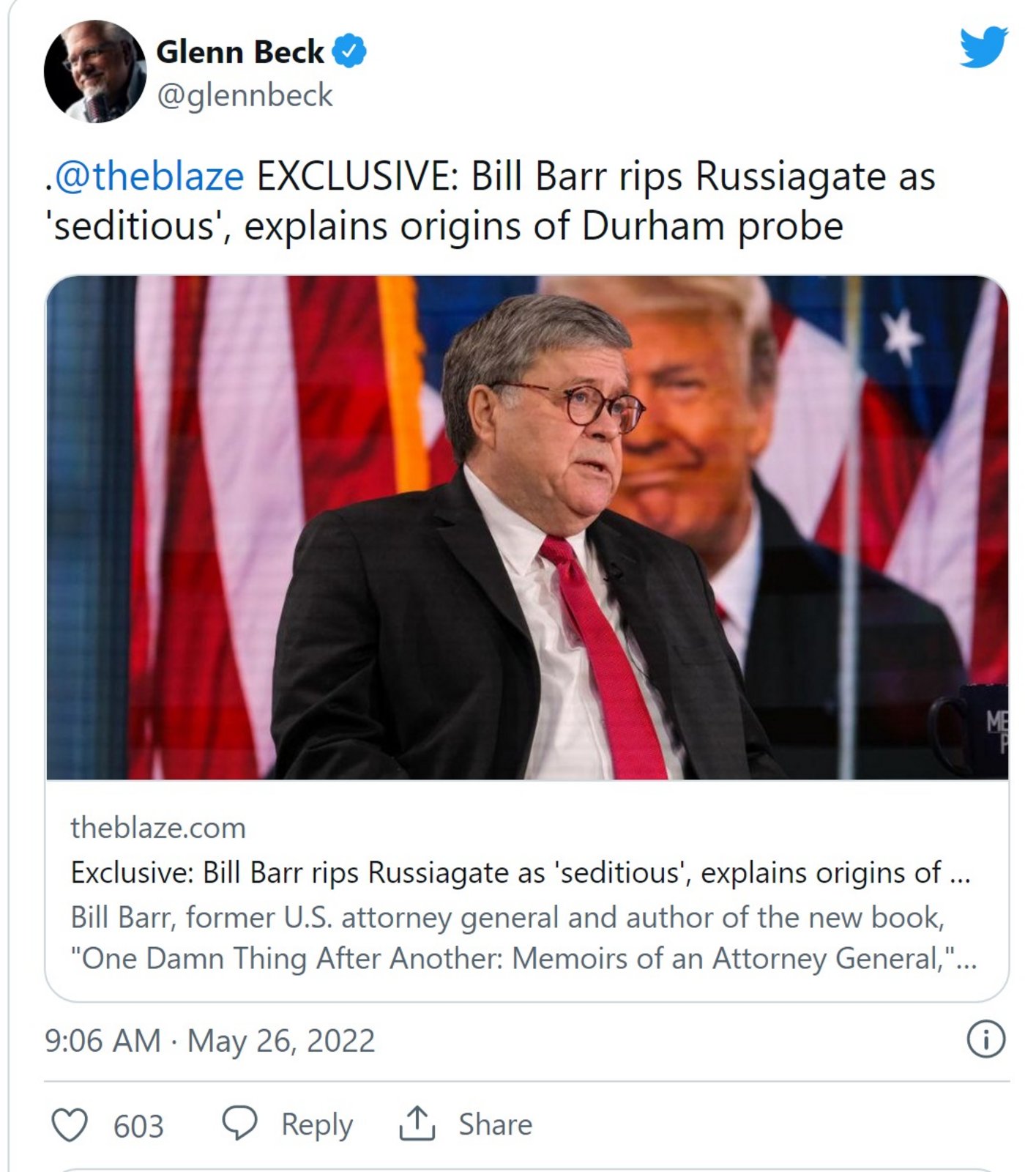
Task: Click the theblaze.com domain in the card
Action: (158, 828)
